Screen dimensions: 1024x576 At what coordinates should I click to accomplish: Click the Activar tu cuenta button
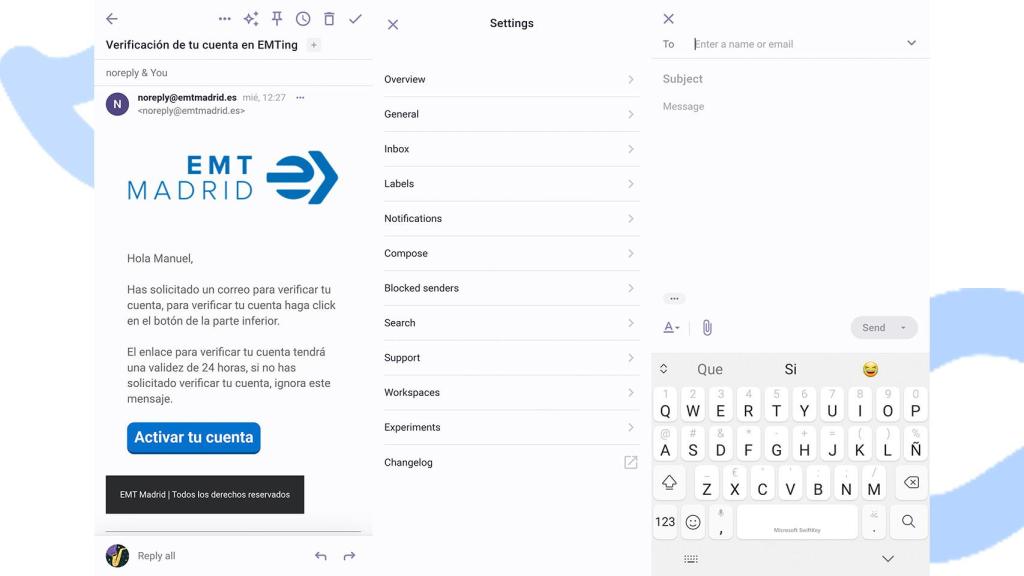point(194,438)
